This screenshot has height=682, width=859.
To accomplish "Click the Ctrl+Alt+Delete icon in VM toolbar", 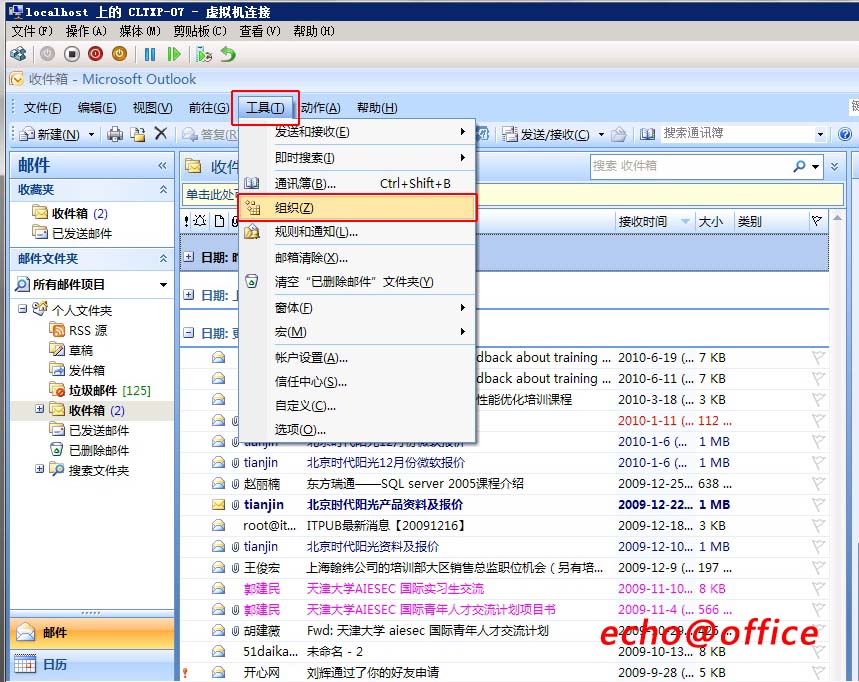I will 18,54.
